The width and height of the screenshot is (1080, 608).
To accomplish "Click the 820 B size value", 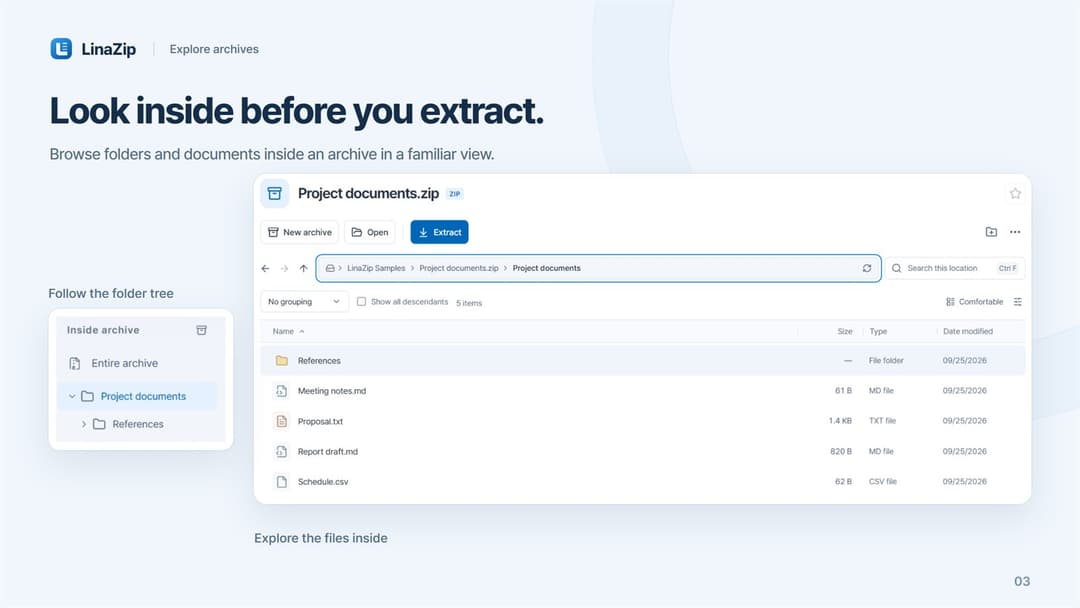I will 841,452.
